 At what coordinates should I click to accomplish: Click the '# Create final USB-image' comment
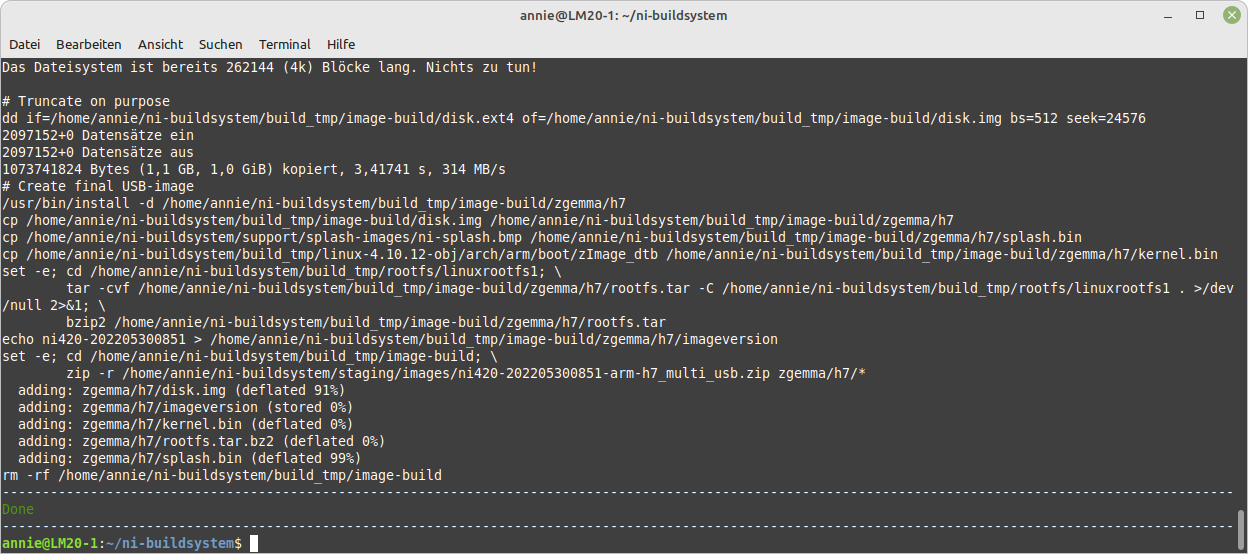(x=97, y=186)
